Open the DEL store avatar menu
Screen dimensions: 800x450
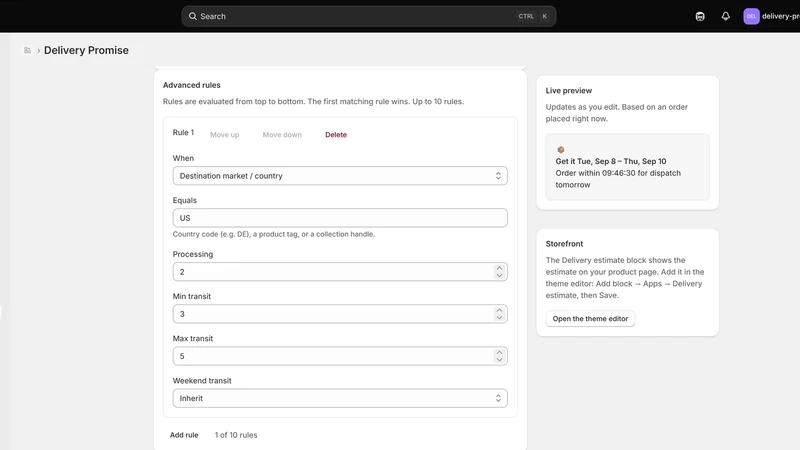point(751,16)
